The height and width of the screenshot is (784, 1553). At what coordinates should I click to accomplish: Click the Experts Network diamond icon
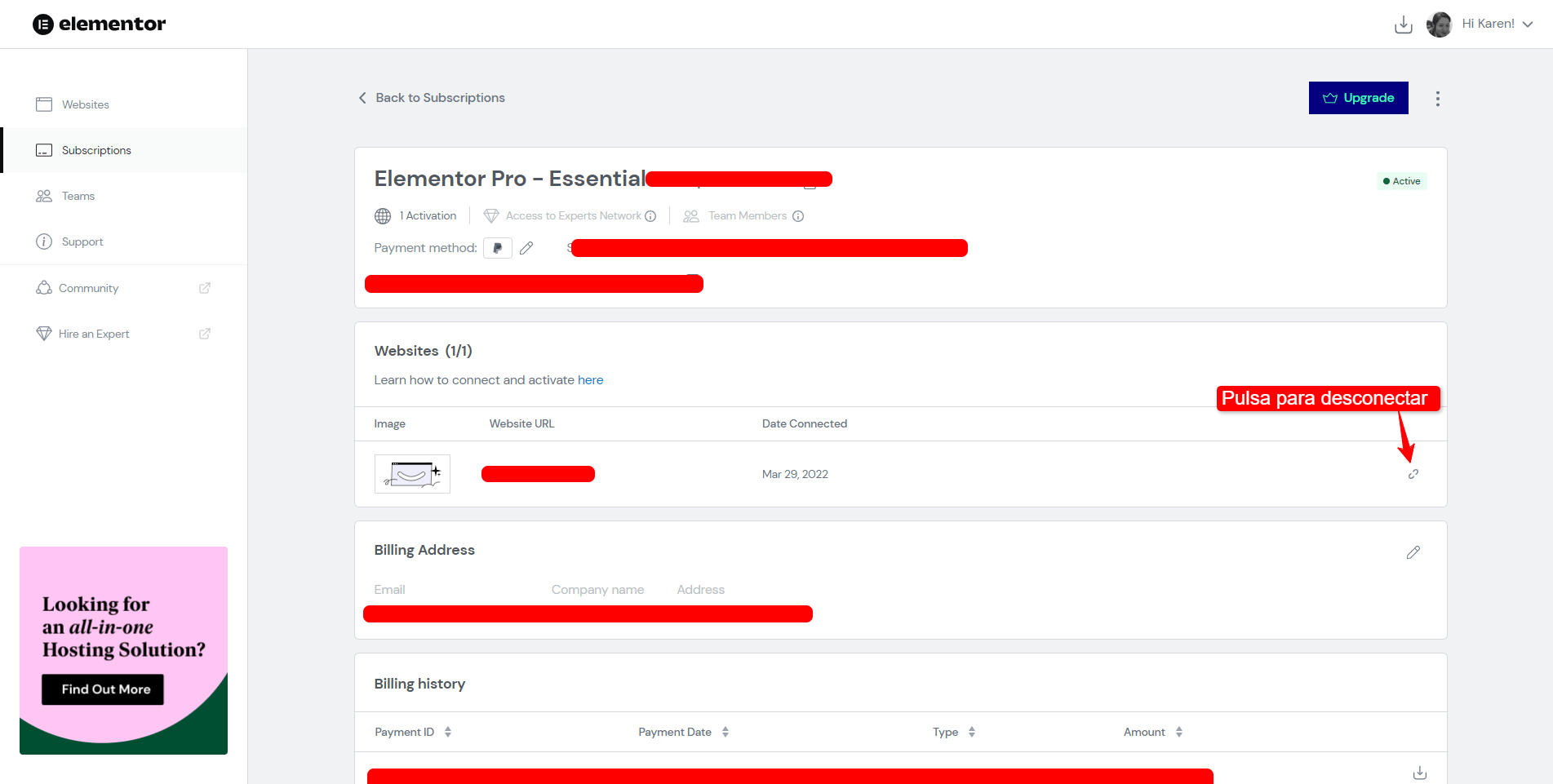(x=491, y=216)
